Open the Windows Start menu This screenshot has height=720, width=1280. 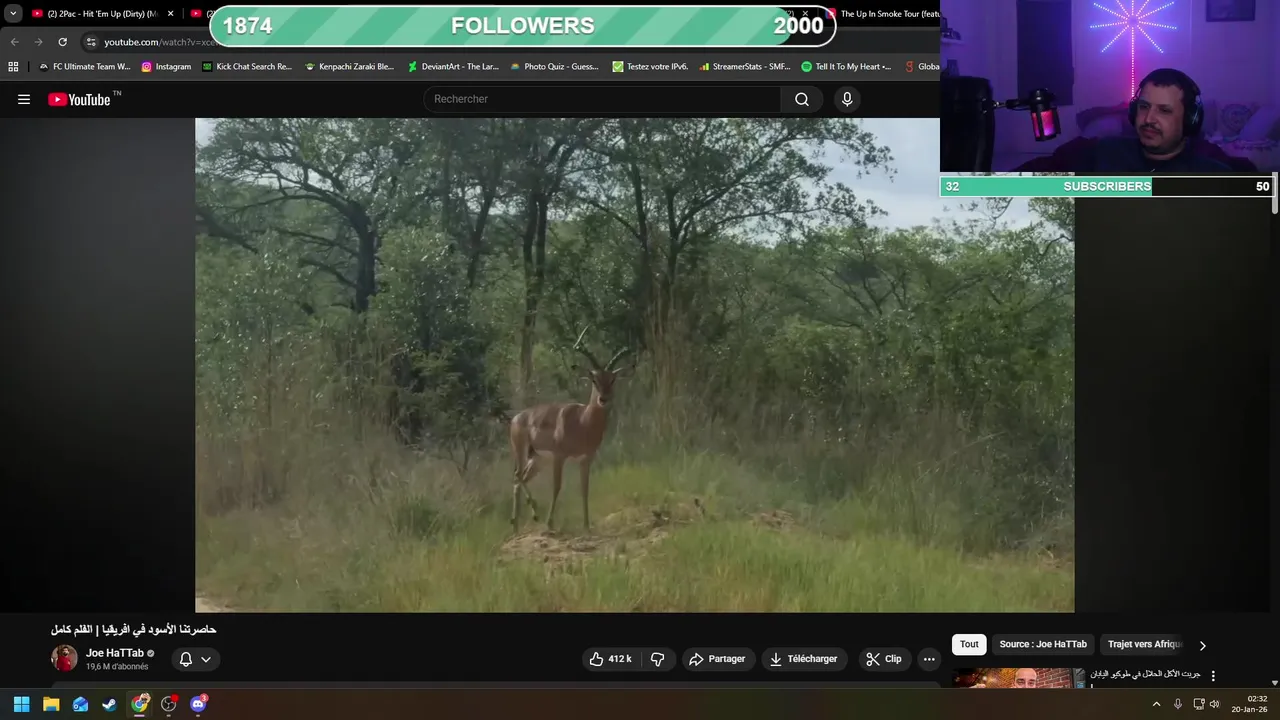[x=21, y=704]
